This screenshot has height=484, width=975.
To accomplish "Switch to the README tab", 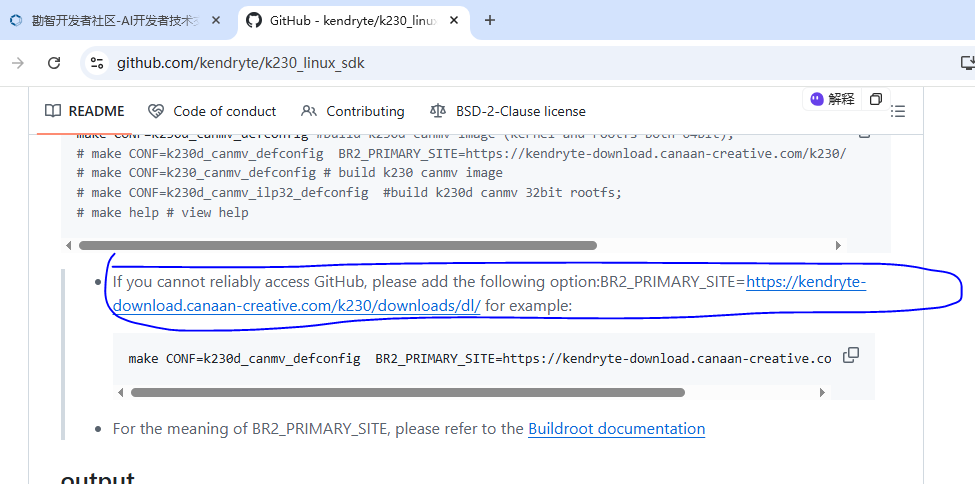I will pyautogui.click(x=85, y=111).
